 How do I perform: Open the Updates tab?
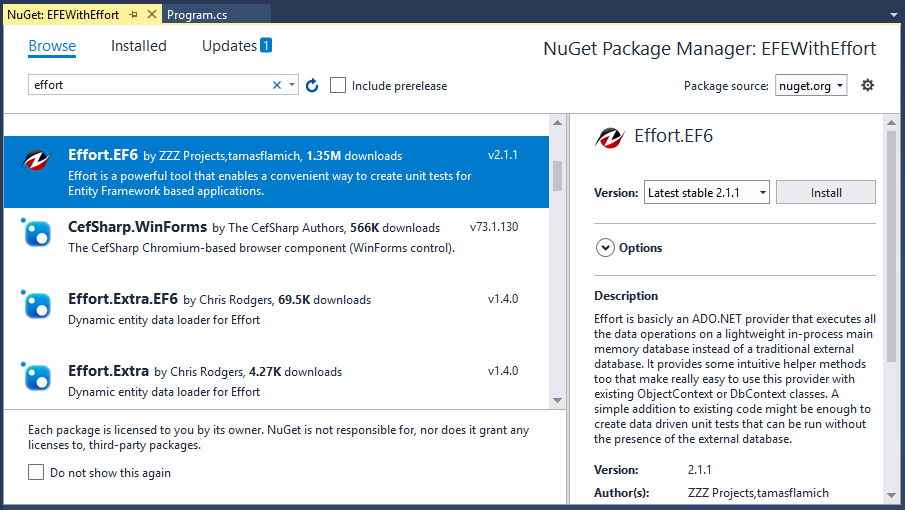coord(229,46)
